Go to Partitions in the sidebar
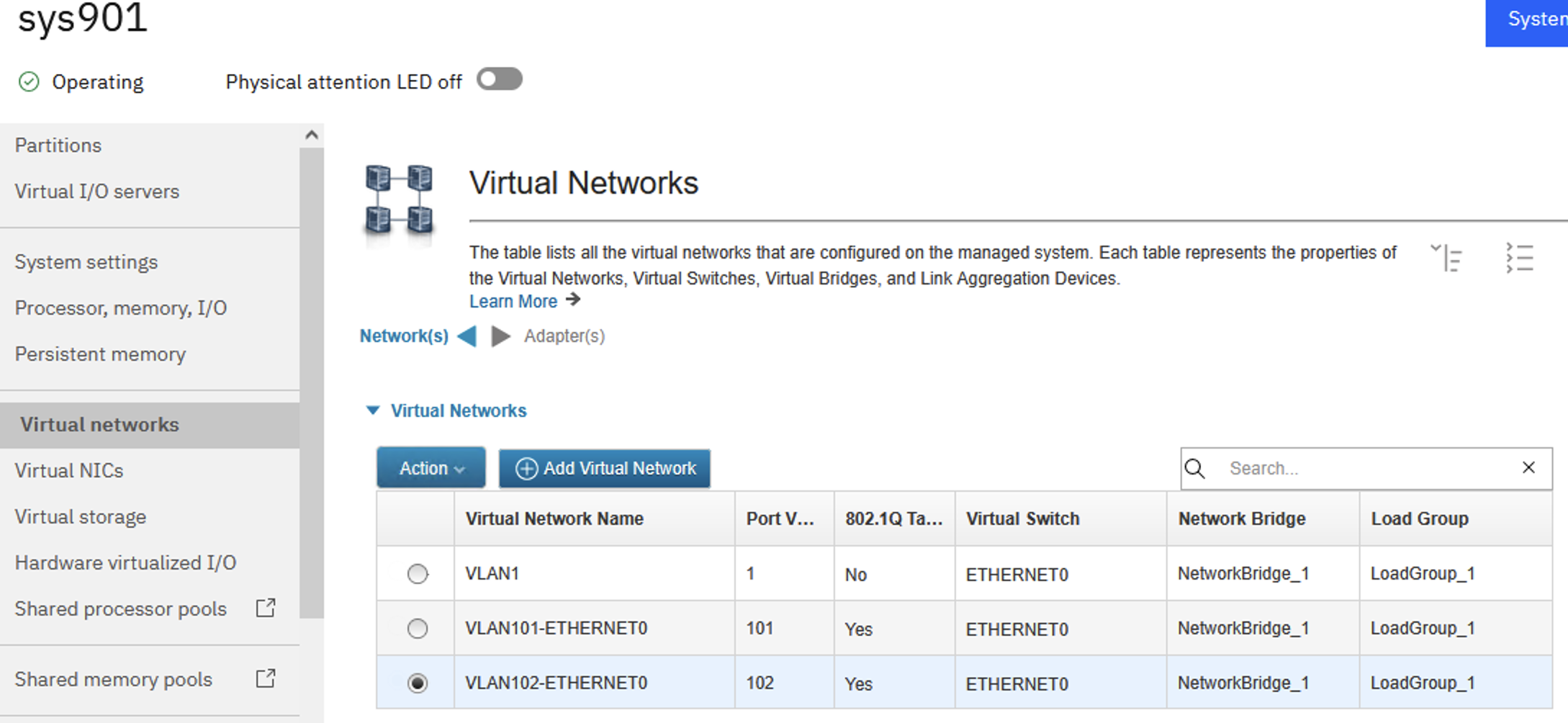Screen dimensions: 1568x723 tap(58, 145)
